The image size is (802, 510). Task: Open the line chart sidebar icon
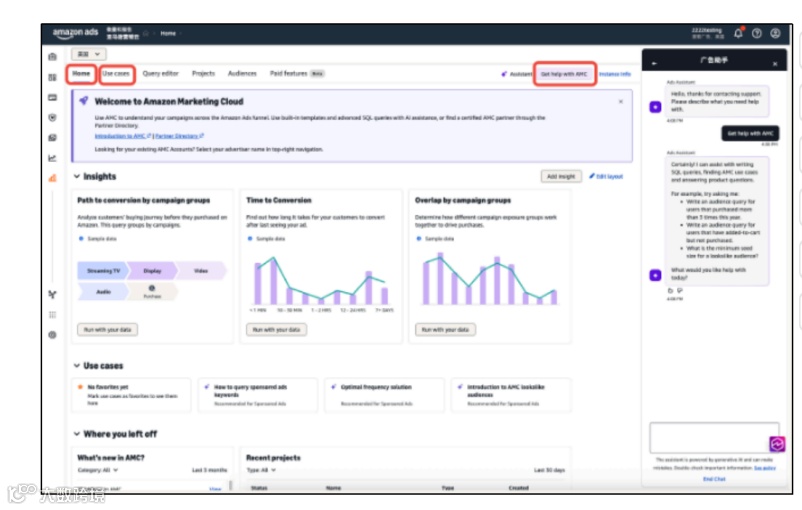[x=52, y=158]
